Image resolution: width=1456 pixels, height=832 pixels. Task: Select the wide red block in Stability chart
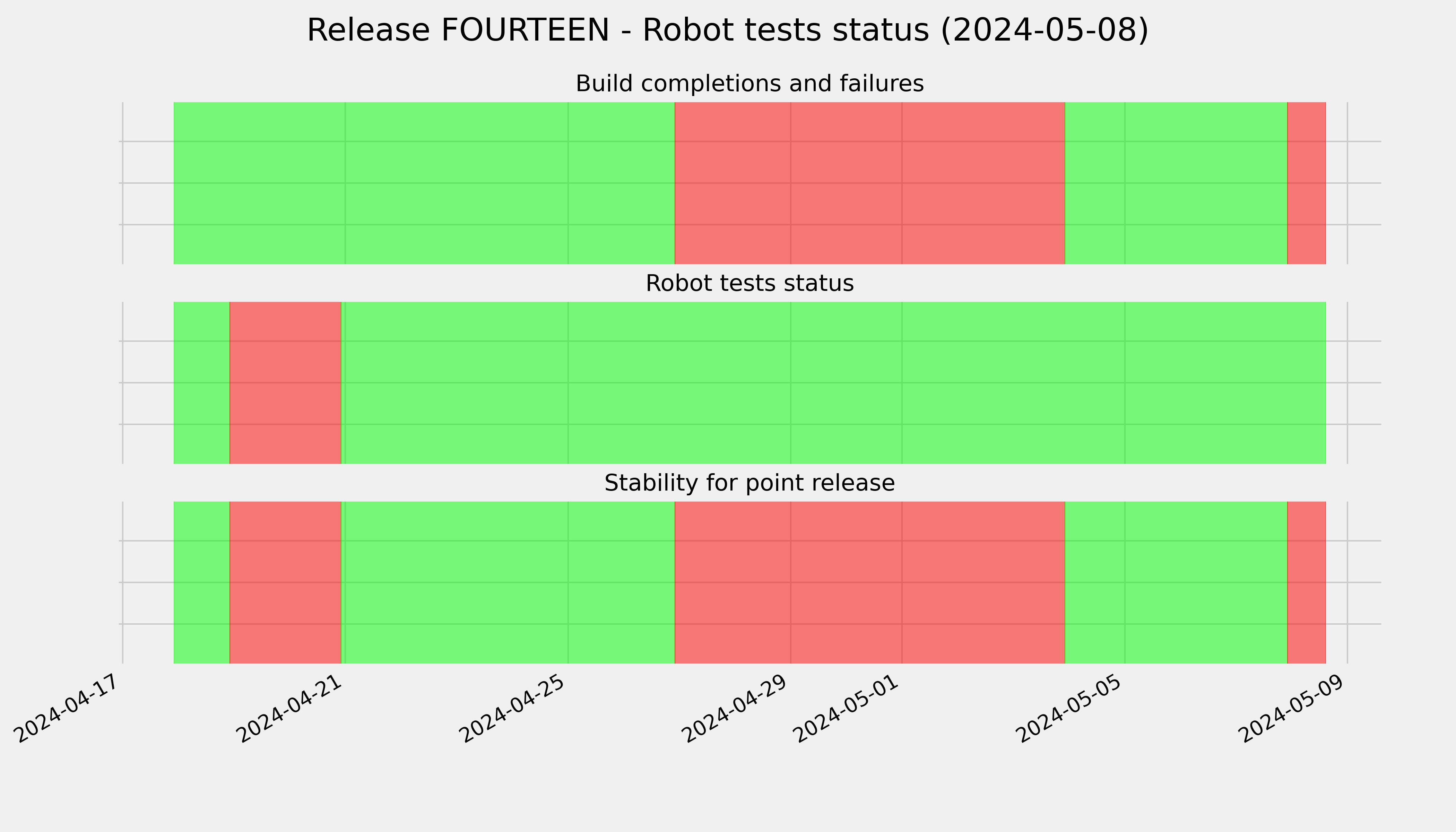click(870, 583)
